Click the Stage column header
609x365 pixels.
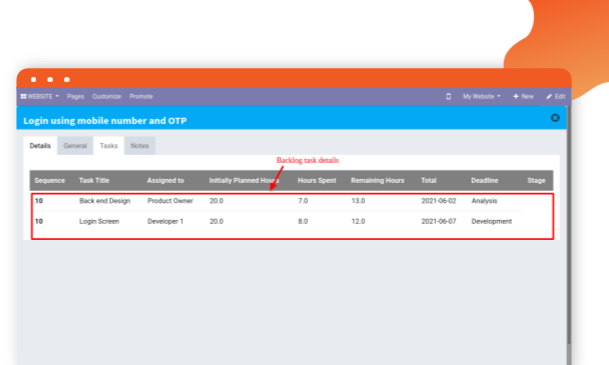click(536, 181)
